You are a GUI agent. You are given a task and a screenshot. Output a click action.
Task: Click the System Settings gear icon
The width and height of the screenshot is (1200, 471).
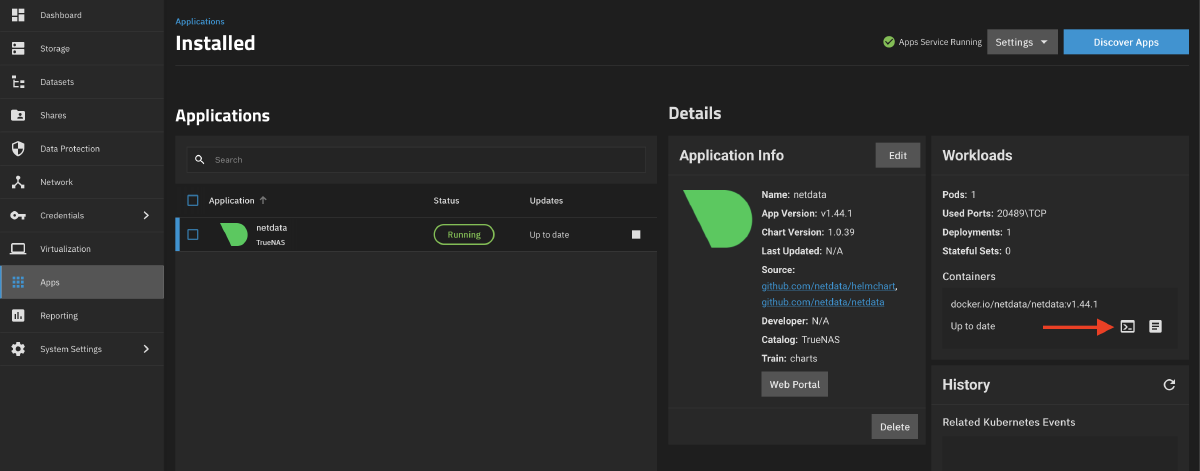point(17,349)
